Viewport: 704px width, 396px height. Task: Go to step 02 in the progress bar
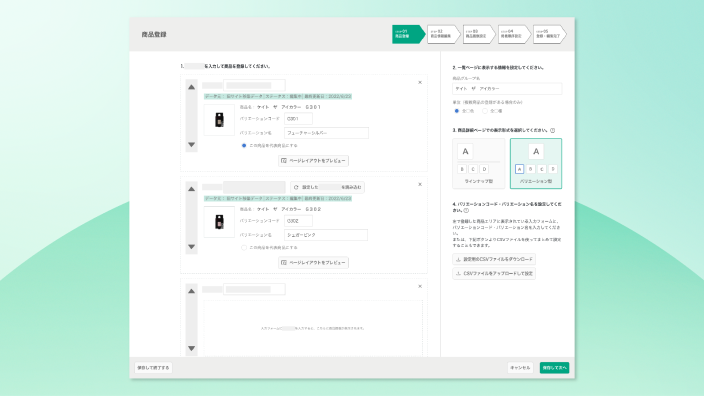point(443,34)
